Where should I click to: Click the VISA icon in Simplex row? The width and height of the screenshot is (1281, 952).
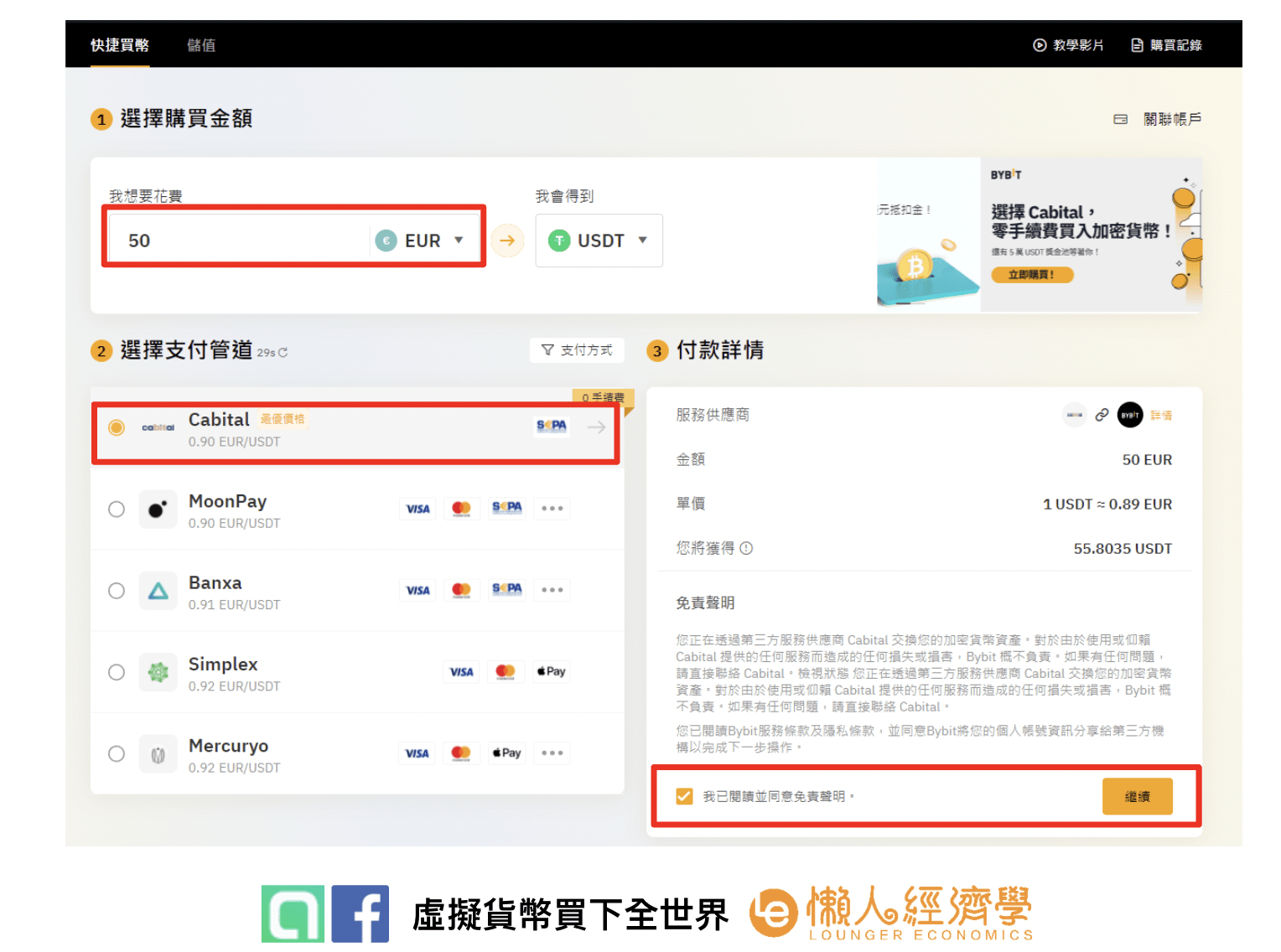(461, 672)
